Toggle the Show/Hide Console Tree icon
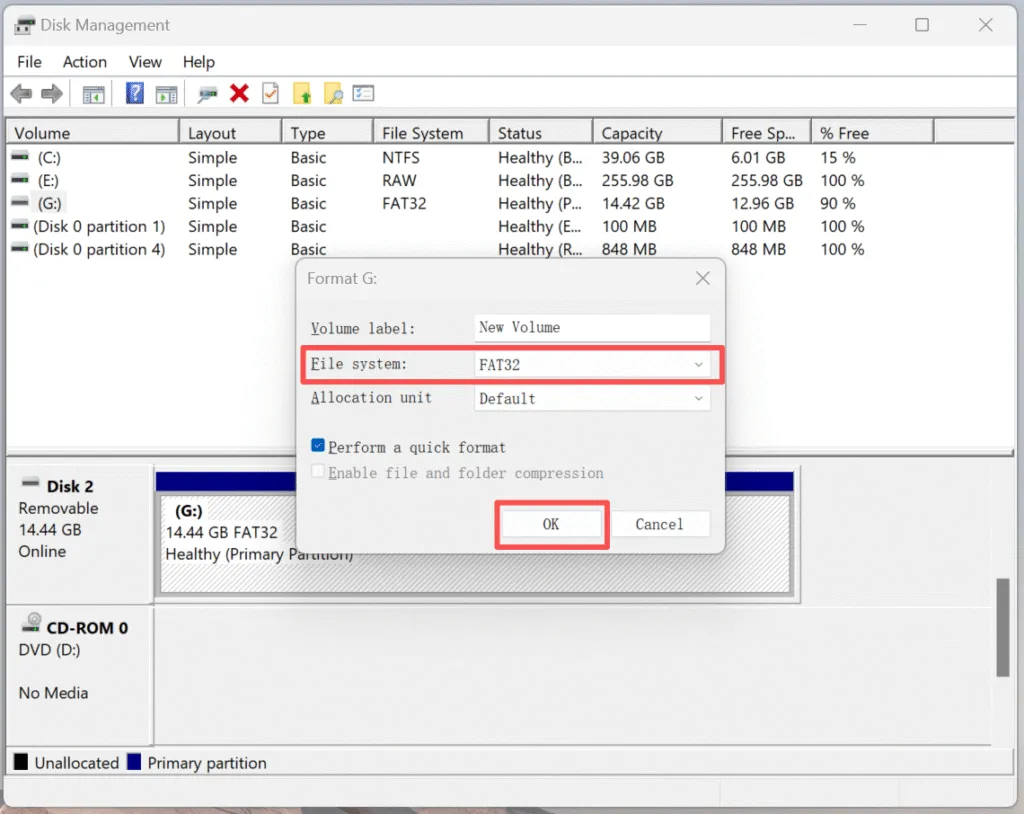This screenshot has height=814, width=1024. pos(94,93)
